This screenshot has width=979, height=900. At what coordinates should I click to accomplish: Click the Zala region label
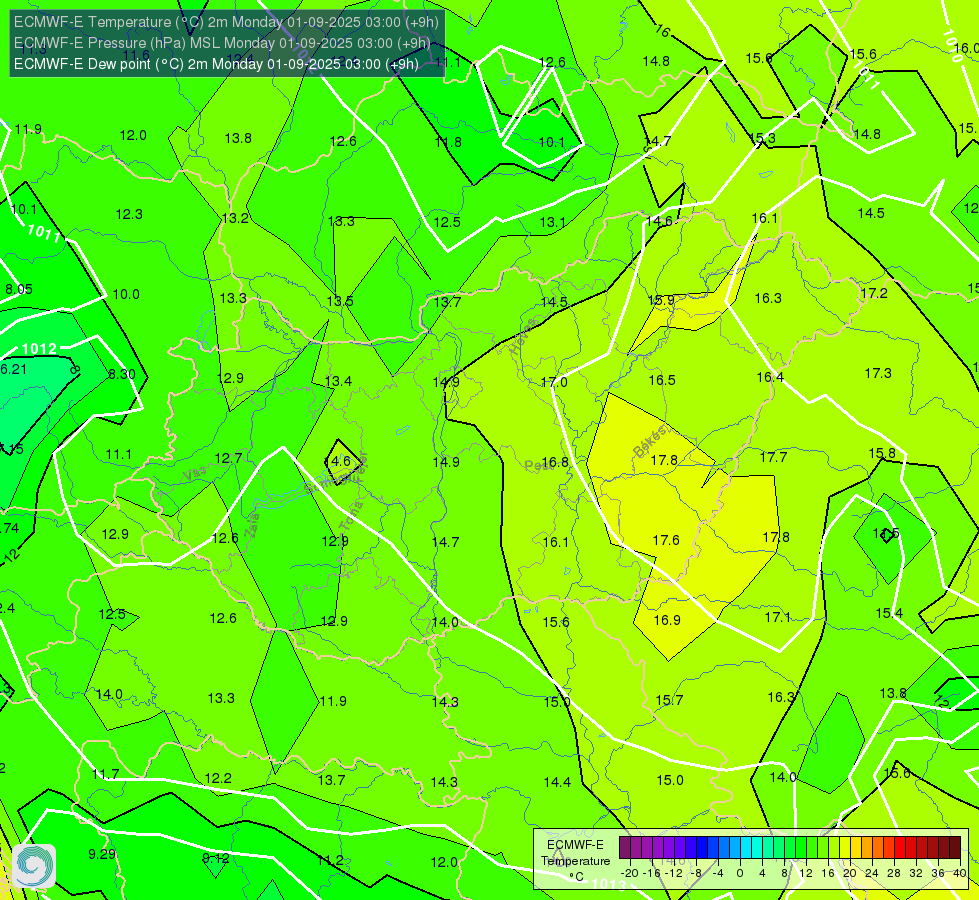pyautogui.click(x=252, y=524)
